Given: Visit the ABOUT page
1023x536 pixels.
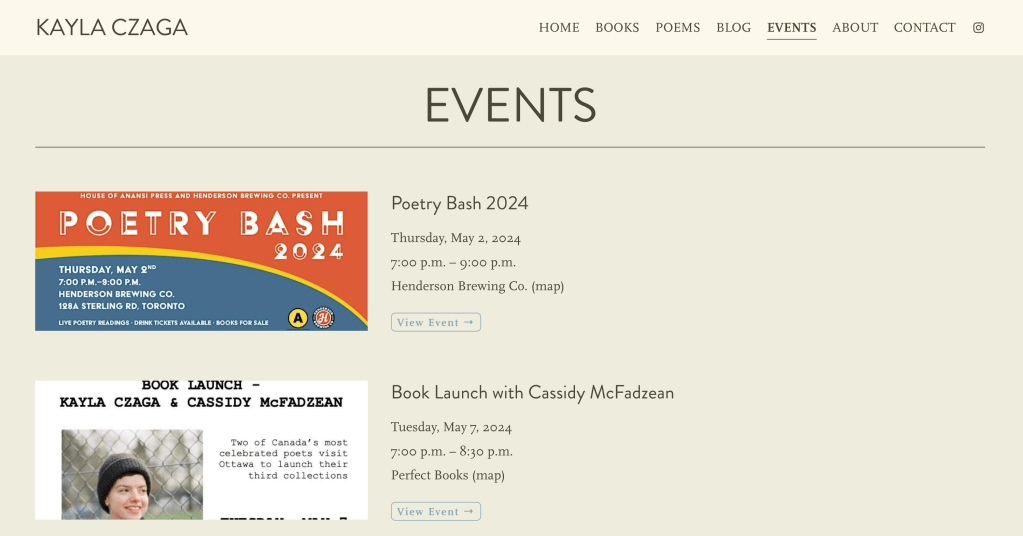Looking at the screenshot, I should pos(855,28).
